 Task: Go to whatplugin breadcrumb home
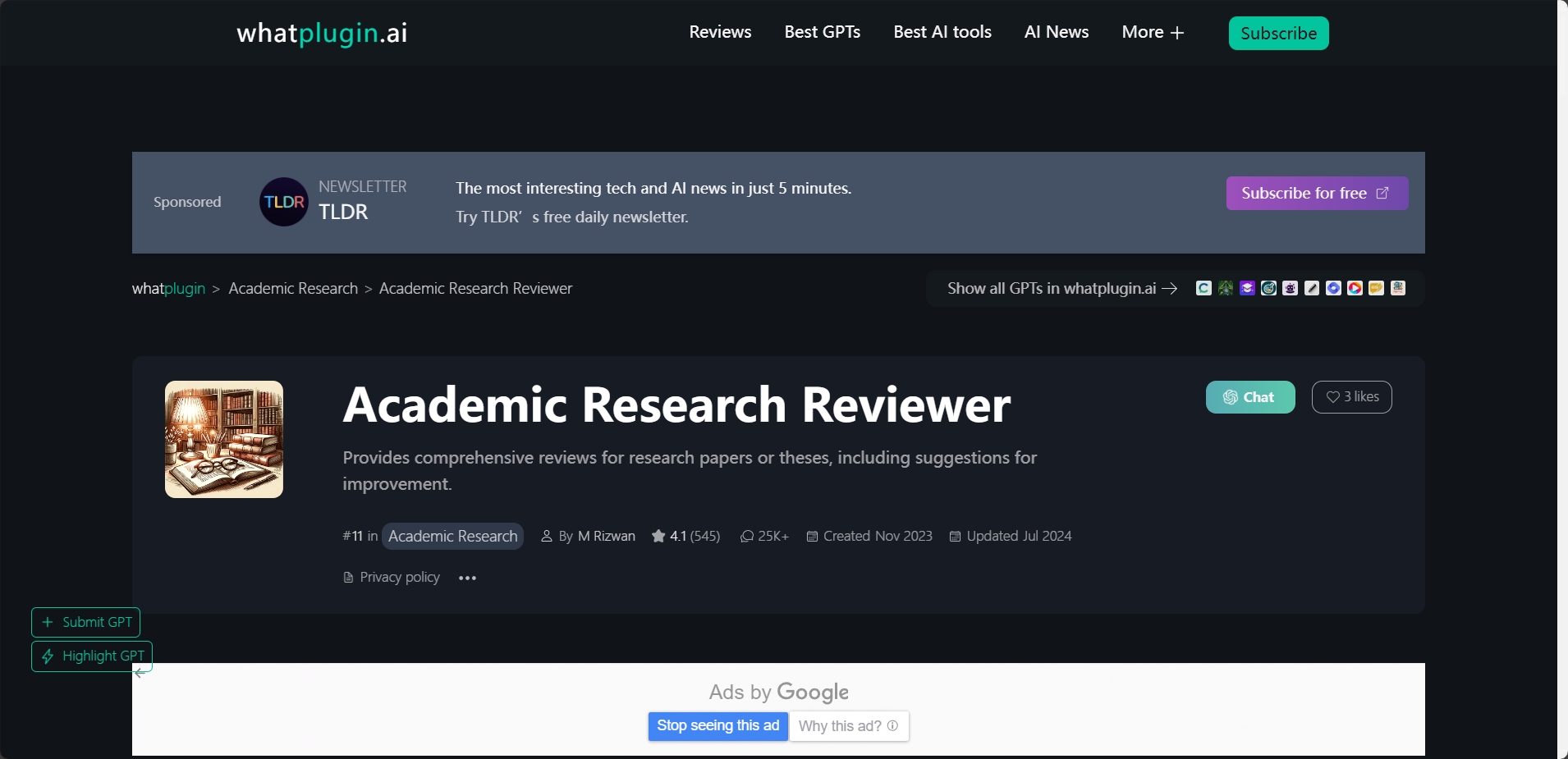point(168,288)
